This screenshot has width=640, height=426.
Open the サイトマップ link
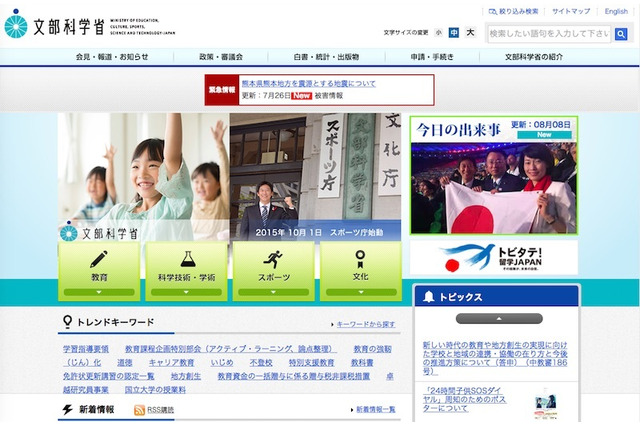[571, 11]
